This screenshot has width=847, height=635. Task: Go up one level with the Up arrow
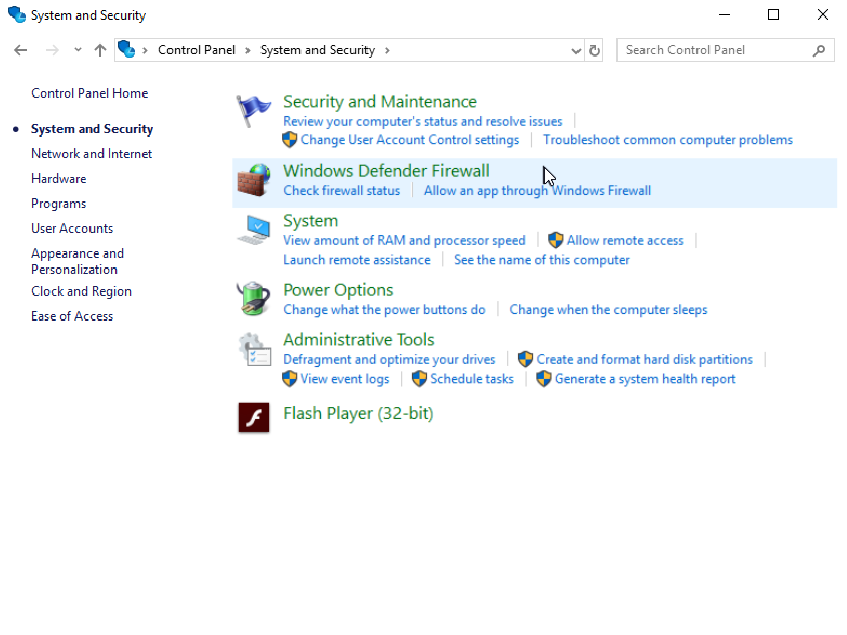[100, 50]
